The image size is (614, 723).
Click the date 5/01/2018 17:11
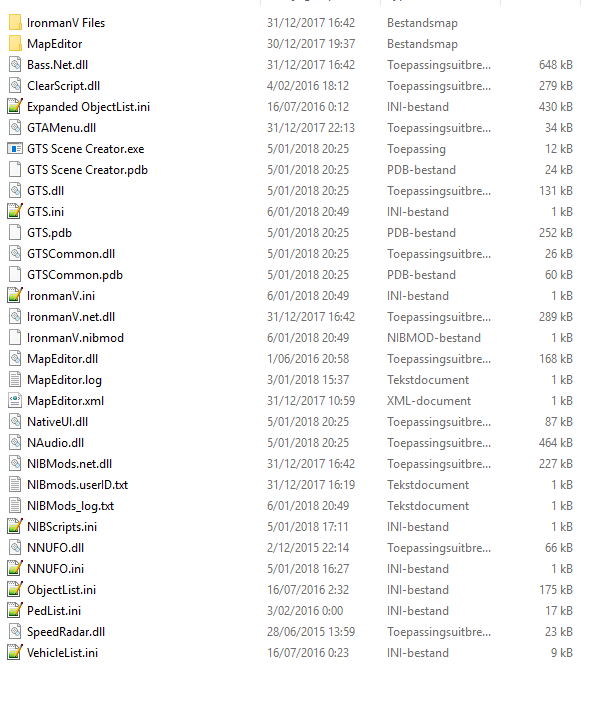point(307,527)
